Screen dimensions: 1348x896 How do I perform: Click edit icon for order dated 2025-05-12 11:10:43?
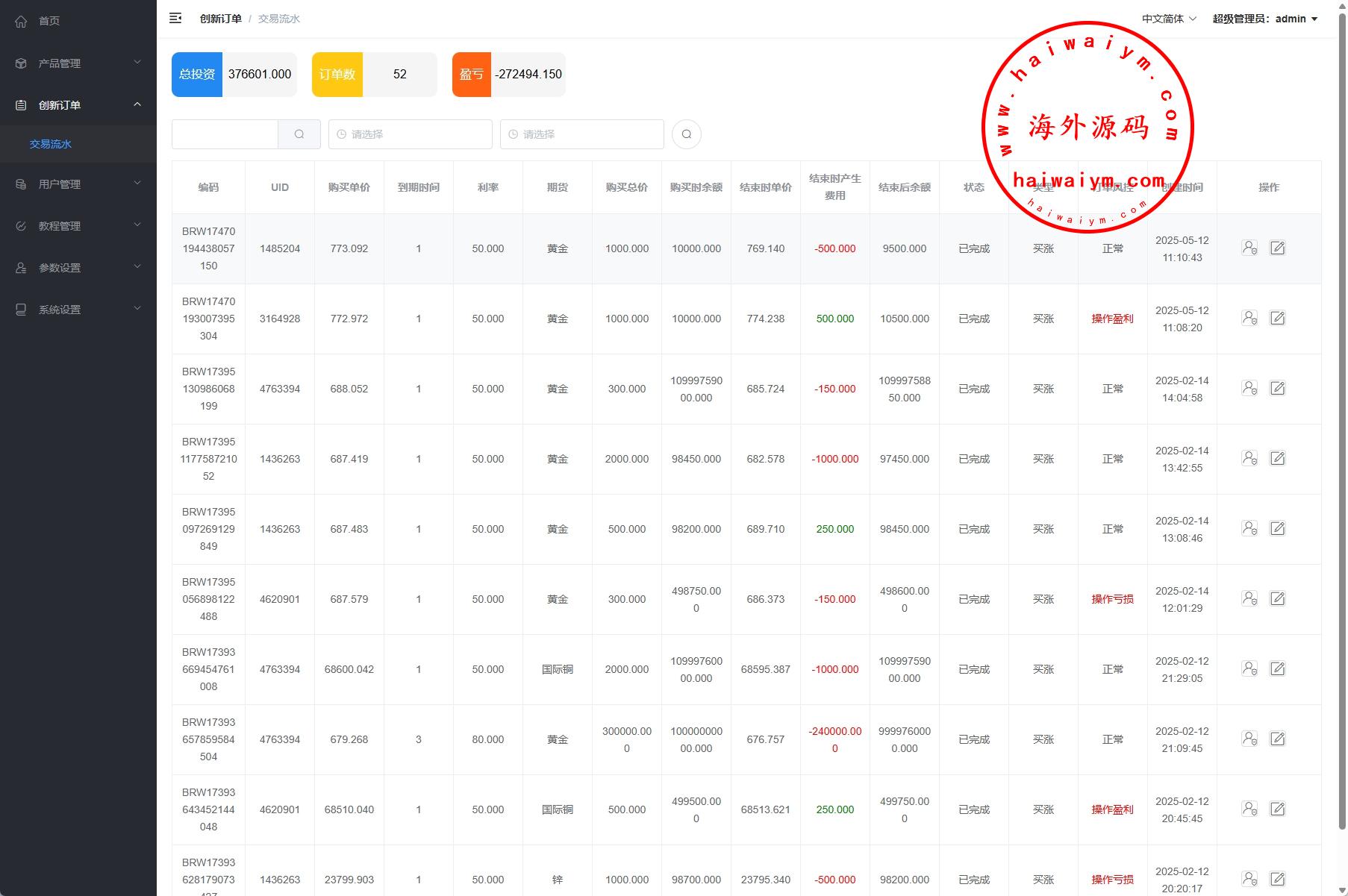coord(1277,248)
